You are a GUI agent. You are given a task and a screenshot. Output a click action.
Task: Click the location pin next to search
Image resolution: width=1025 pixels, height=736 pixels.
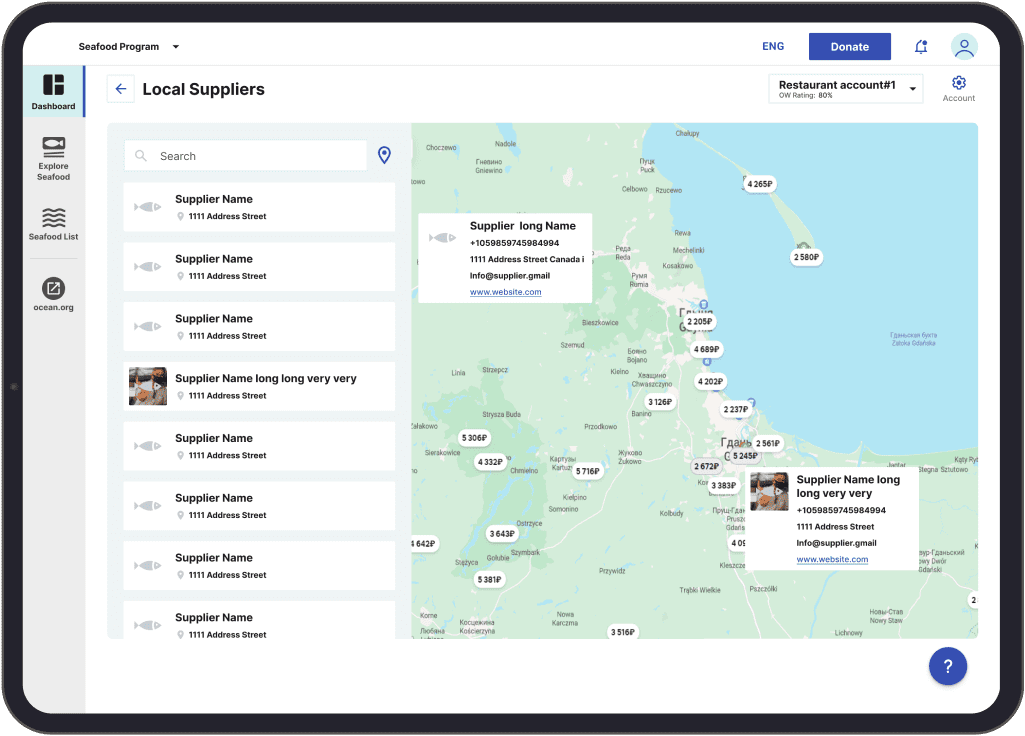point(384,155)
